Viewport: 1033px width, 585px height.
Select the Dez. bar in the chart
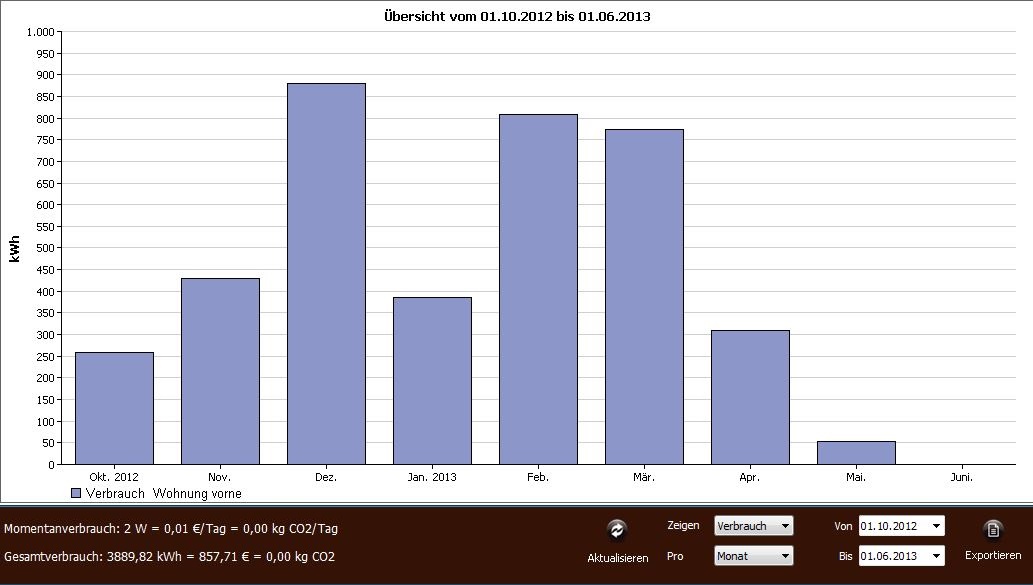[326, 273]
